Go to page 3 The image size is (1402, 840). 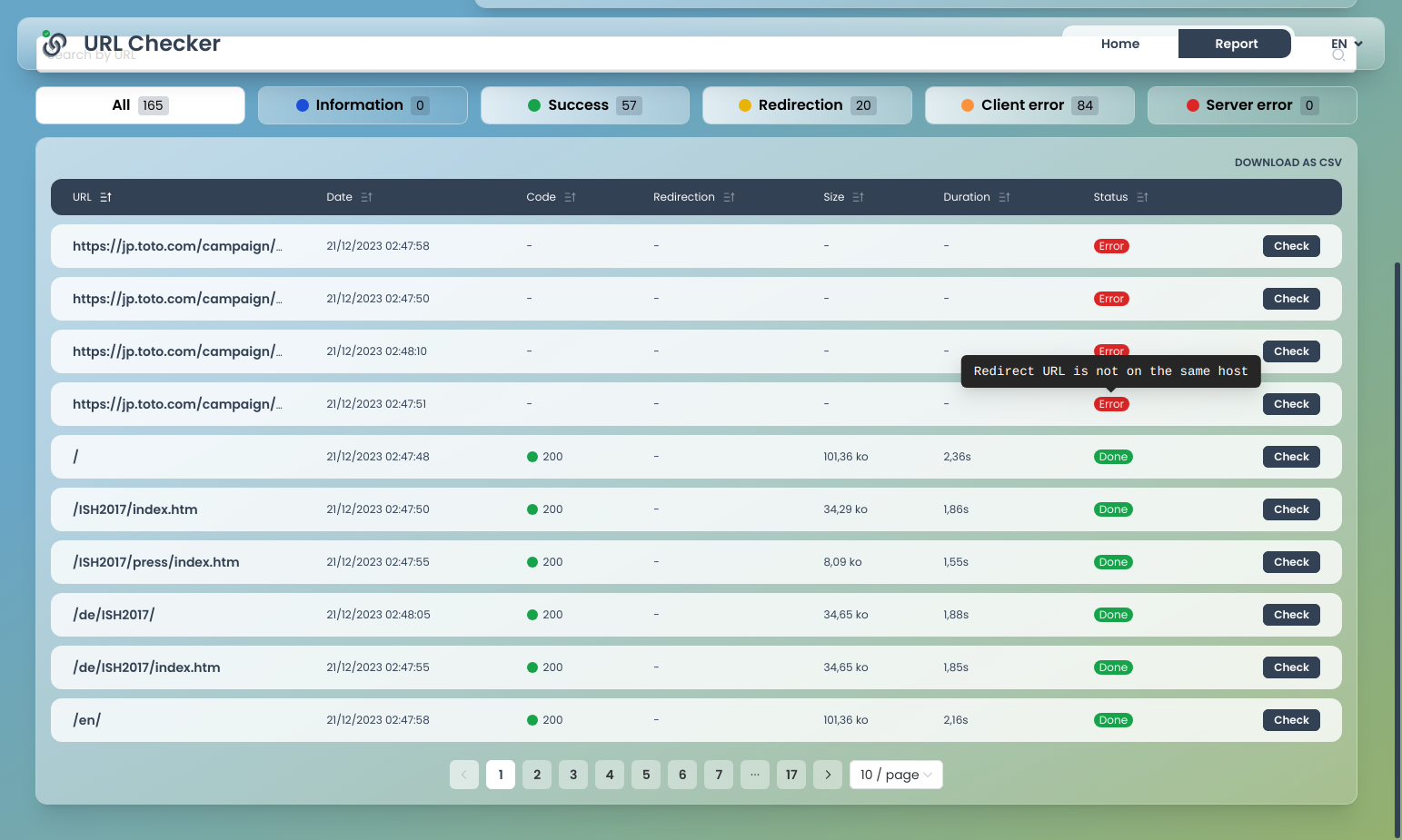(573, 775)
